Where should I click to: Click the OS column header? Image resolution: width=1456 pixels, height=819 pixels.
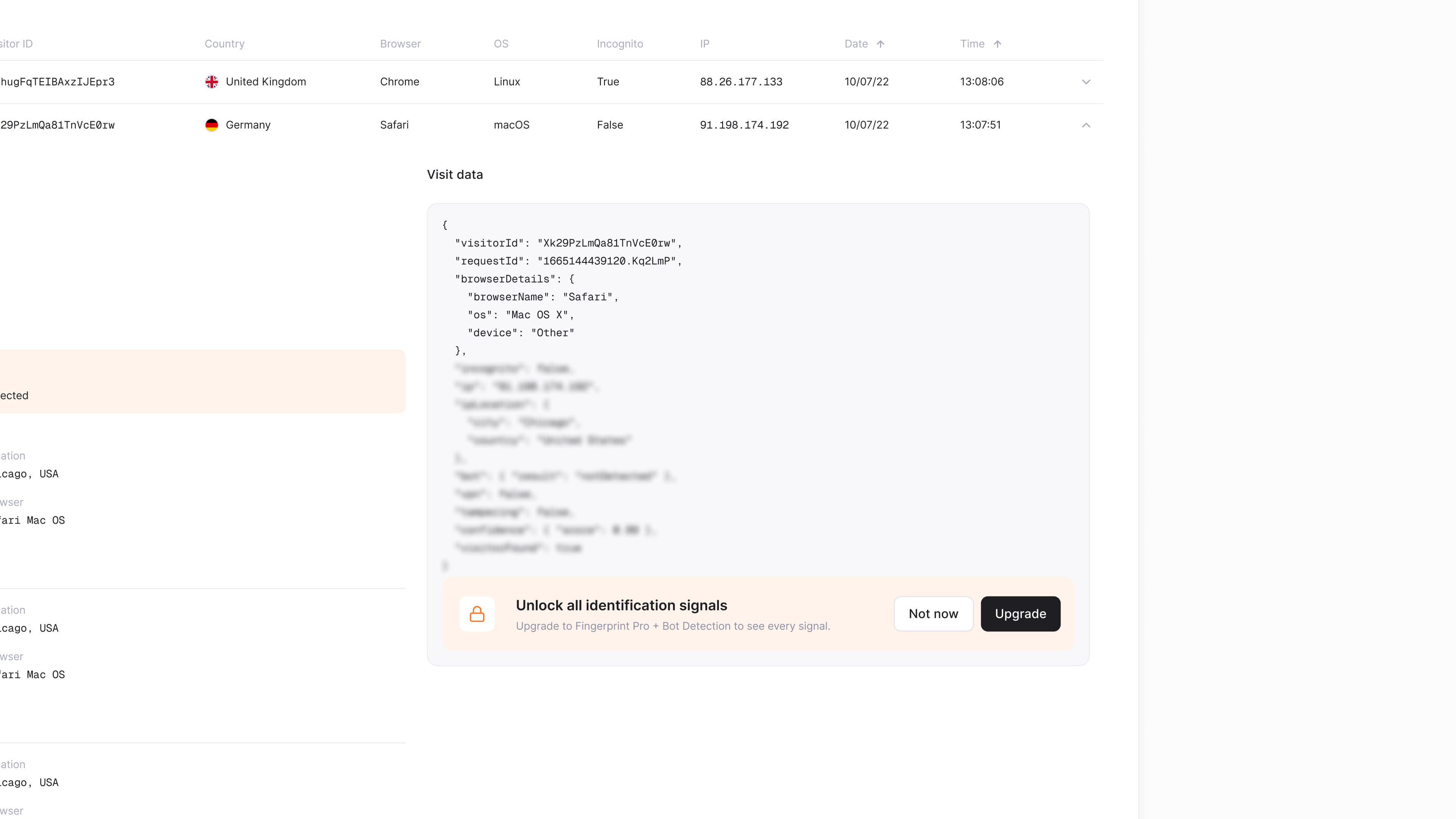501,44
